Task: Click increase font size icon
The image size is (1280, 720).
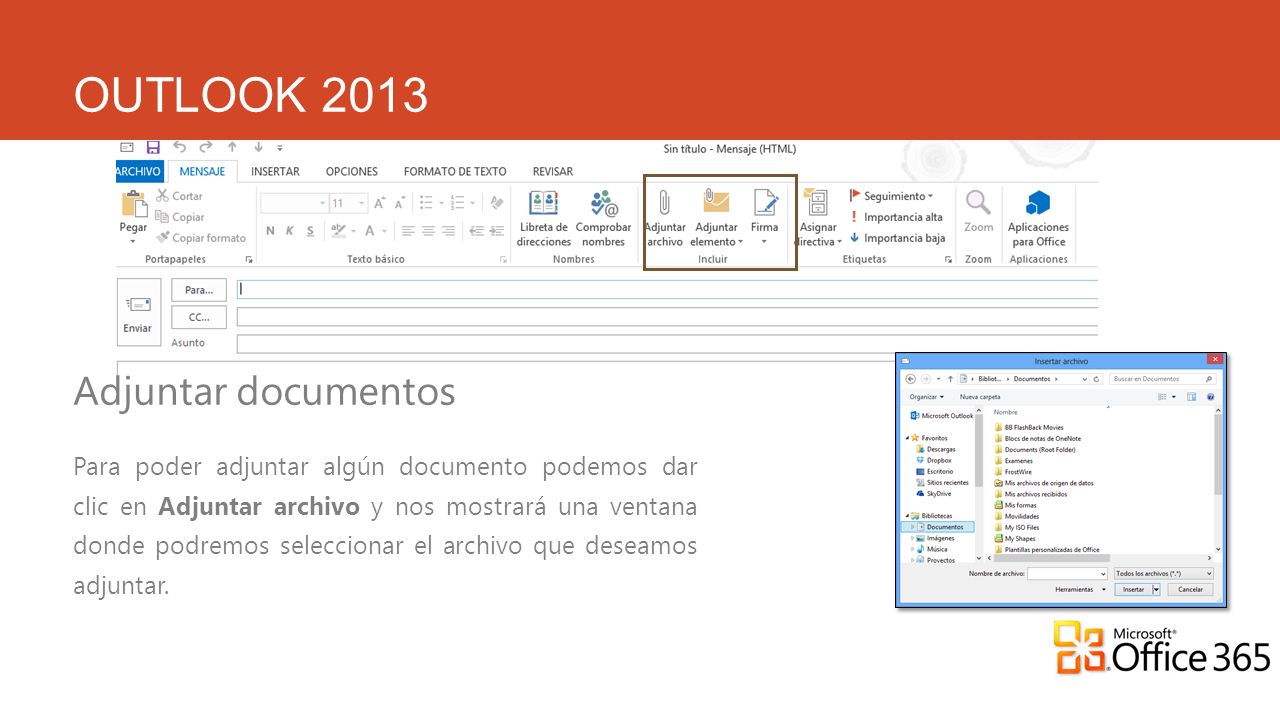Action: pyautogui.click(x=380, y=203)
